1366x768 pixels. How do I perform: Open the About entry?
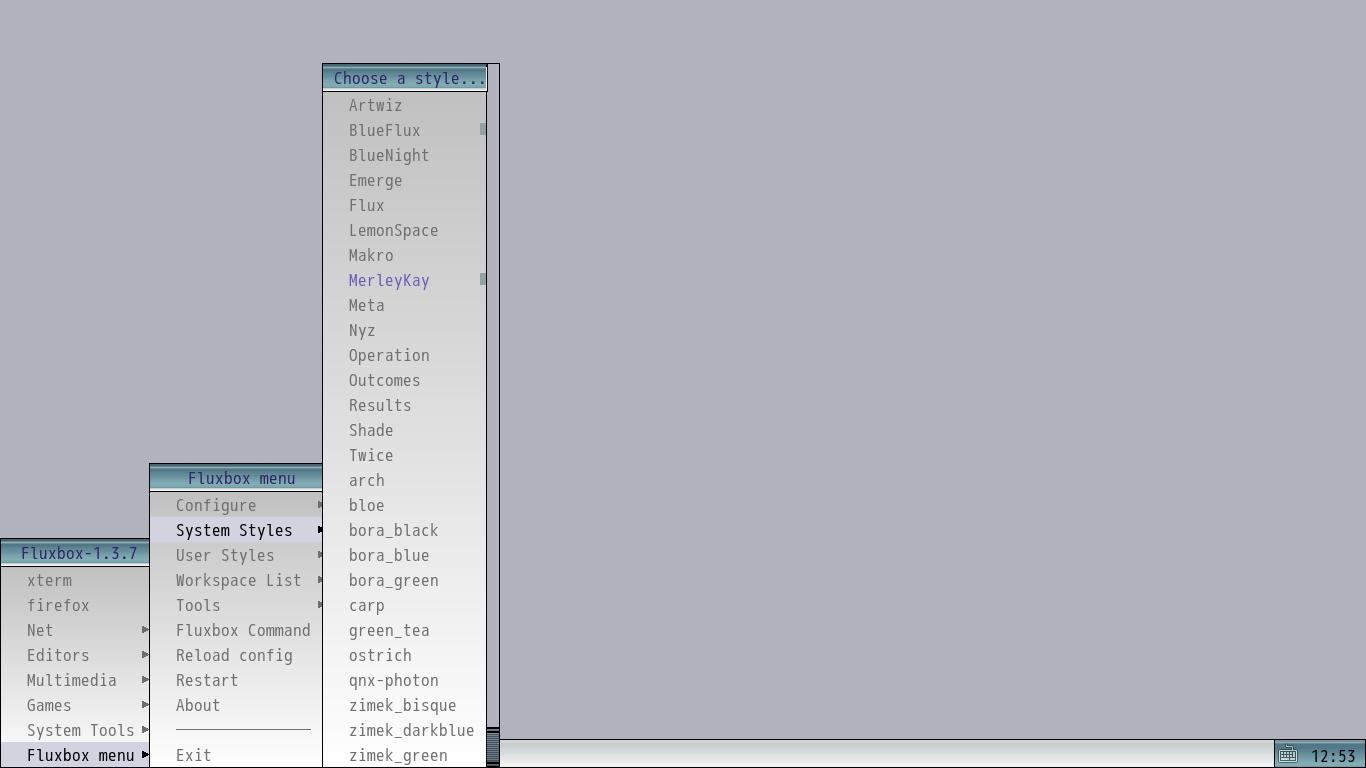[236, 705]
